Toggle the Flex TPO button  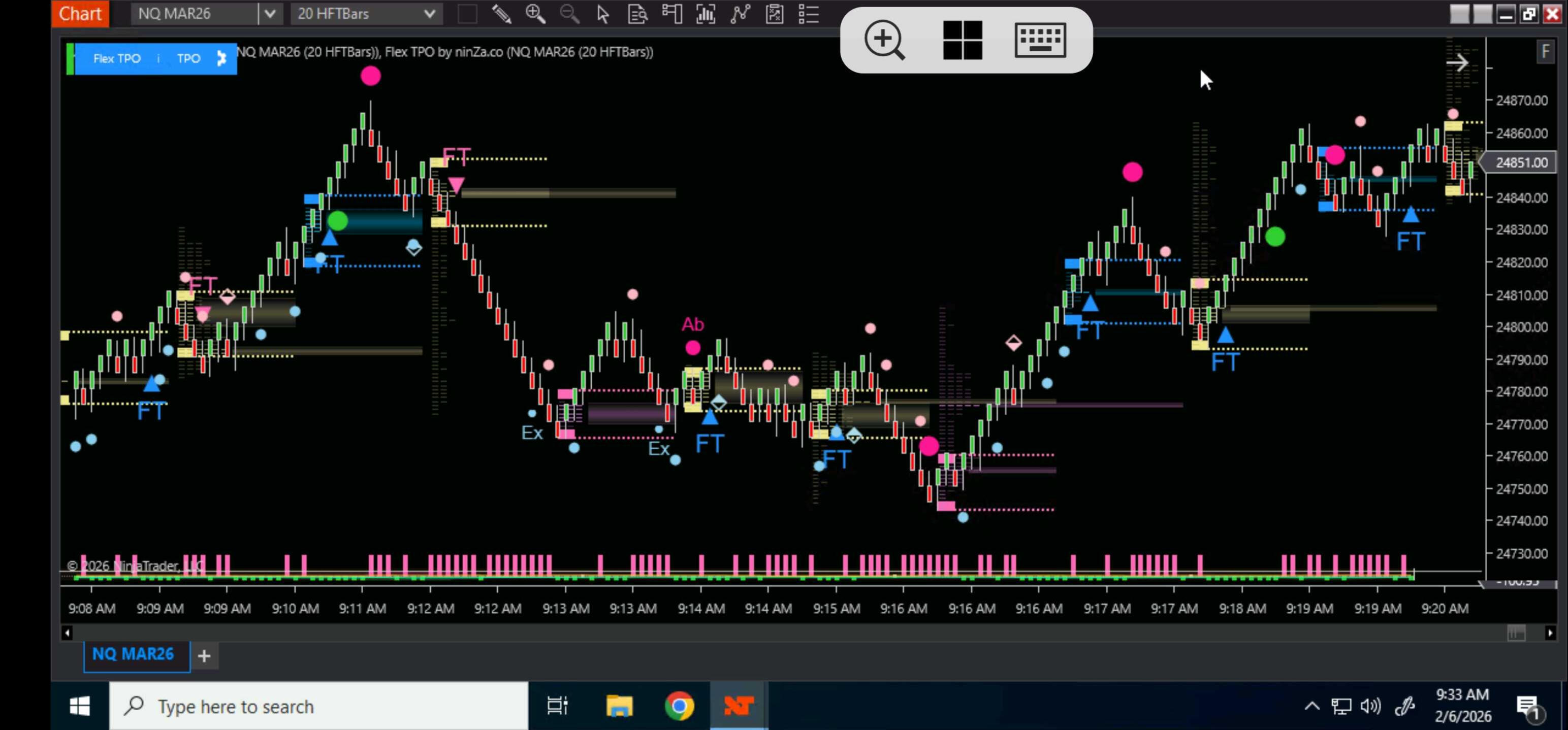click(116, 58)
